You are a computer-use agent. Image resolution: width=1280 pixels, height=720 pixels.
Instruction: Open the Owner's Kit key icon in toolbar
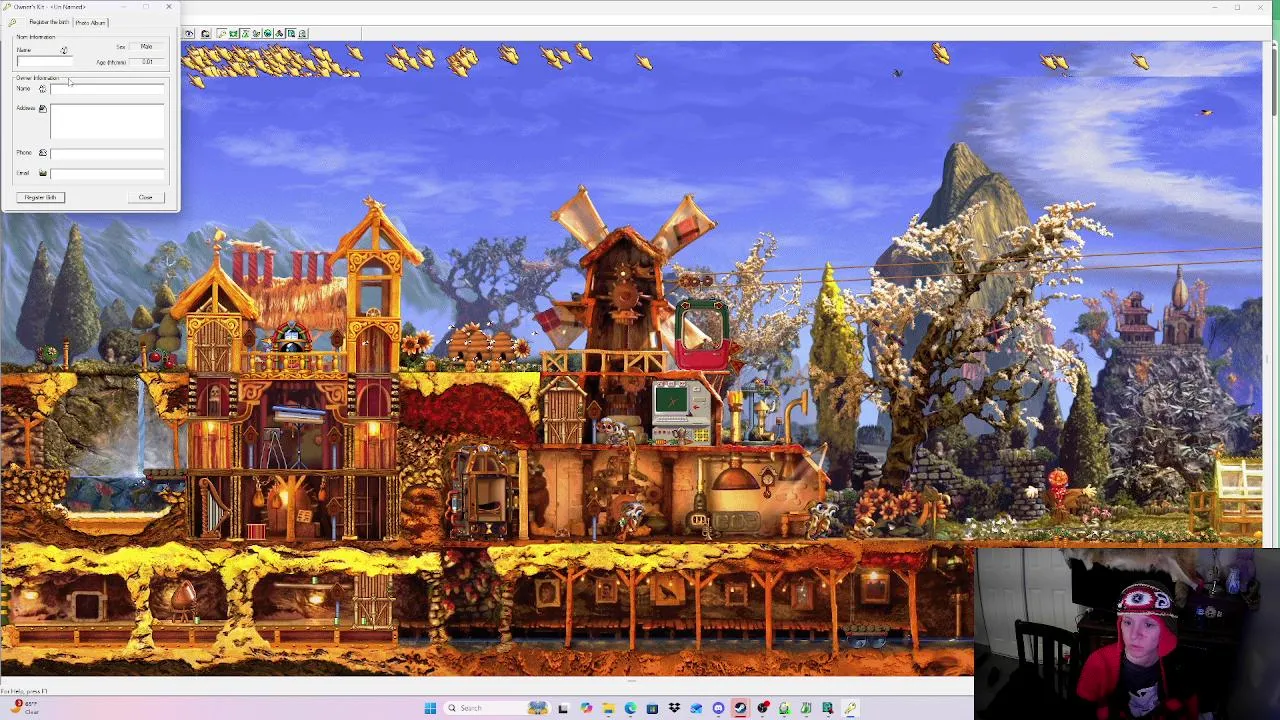[x=222, y=33]
